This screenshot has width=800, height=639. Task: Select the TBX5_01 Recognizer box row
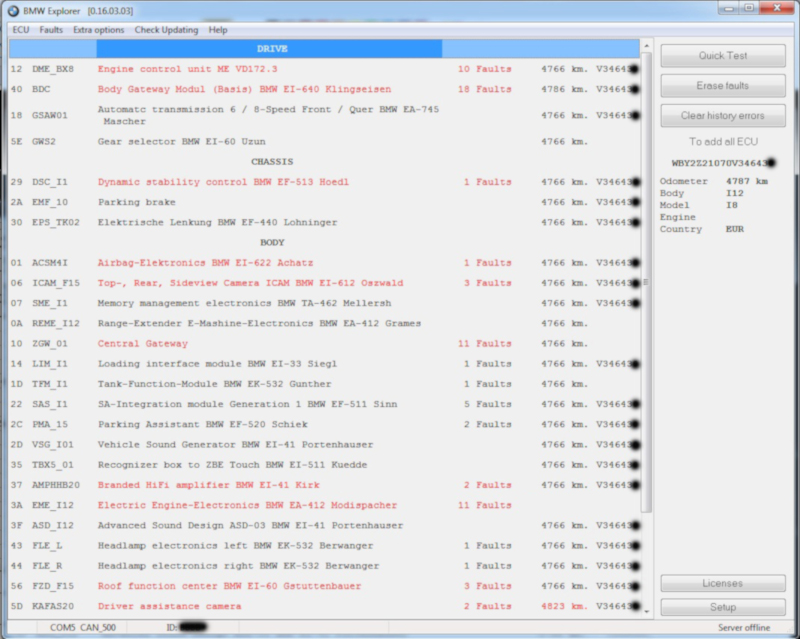[x=324, y=465]
